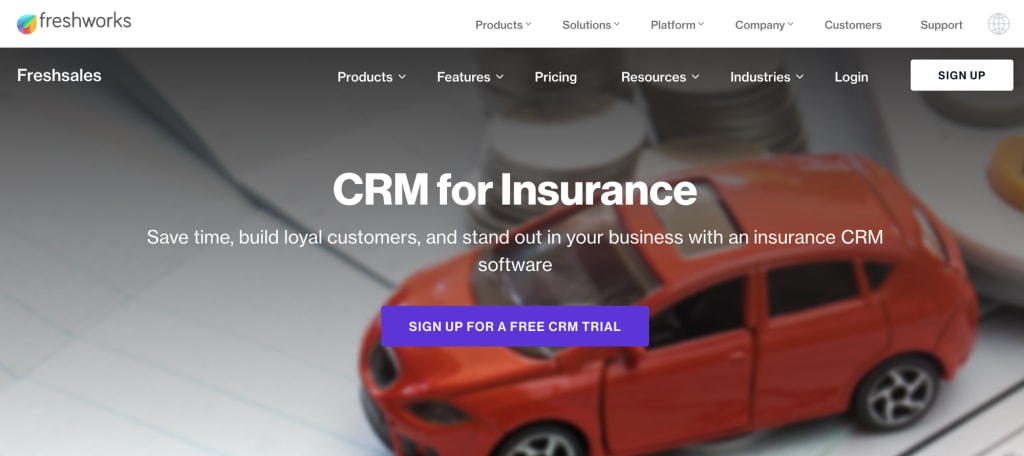The width and height of the screenshot is (1024, 456).
Task: Click the Freshworks rainbow logo icon
Action: 27,24
